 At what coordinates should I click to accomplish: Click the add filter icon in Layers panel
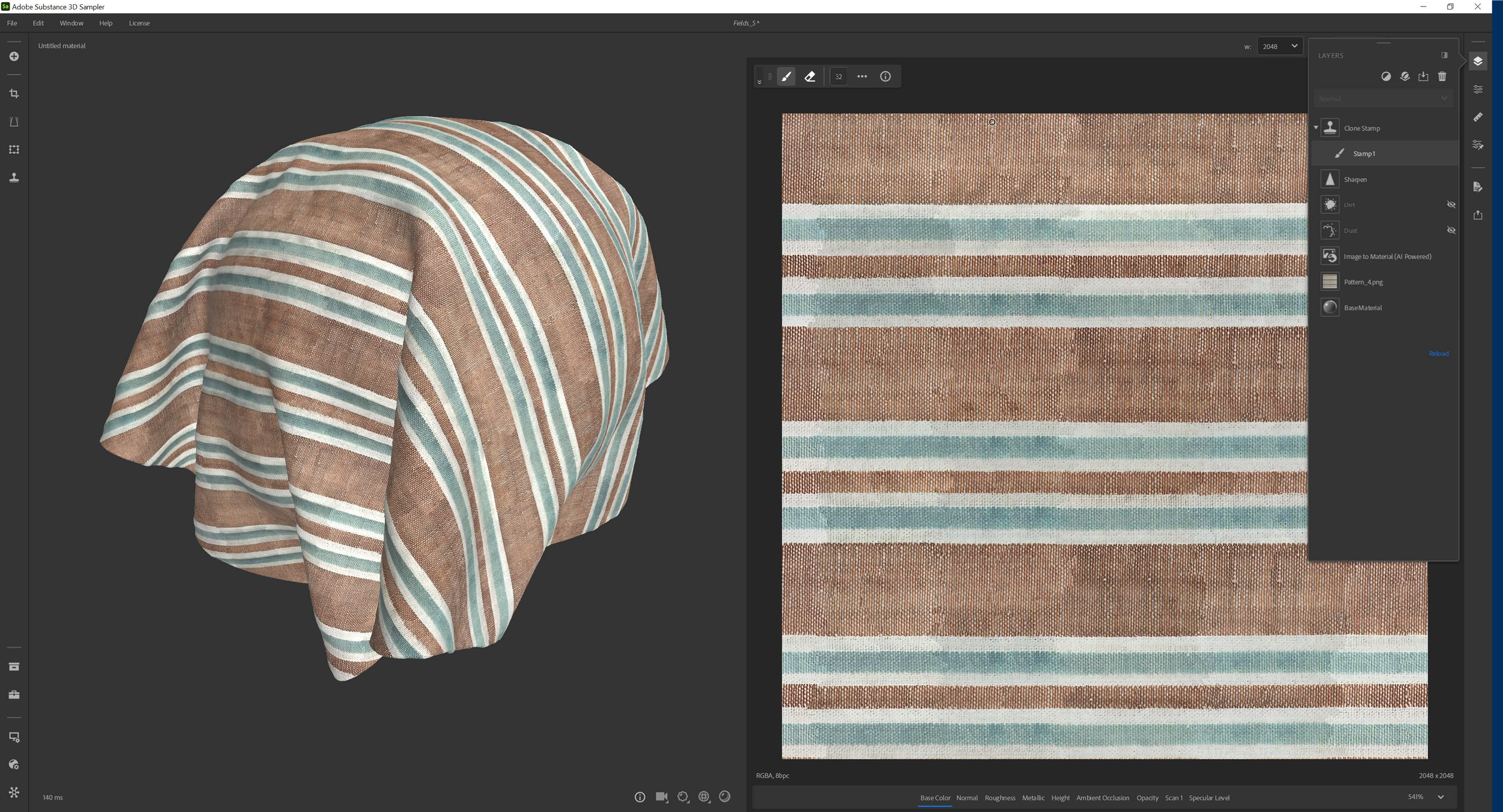point(1386,76)
